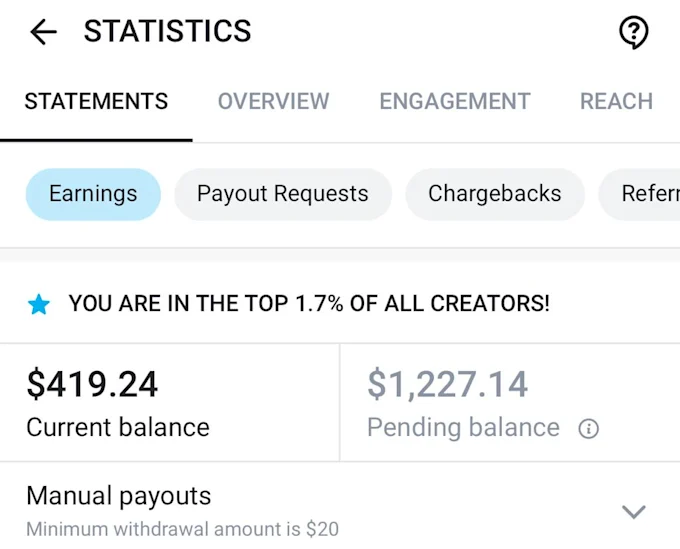
Task: Open the Engagement tab
Action: coord(455,101)
